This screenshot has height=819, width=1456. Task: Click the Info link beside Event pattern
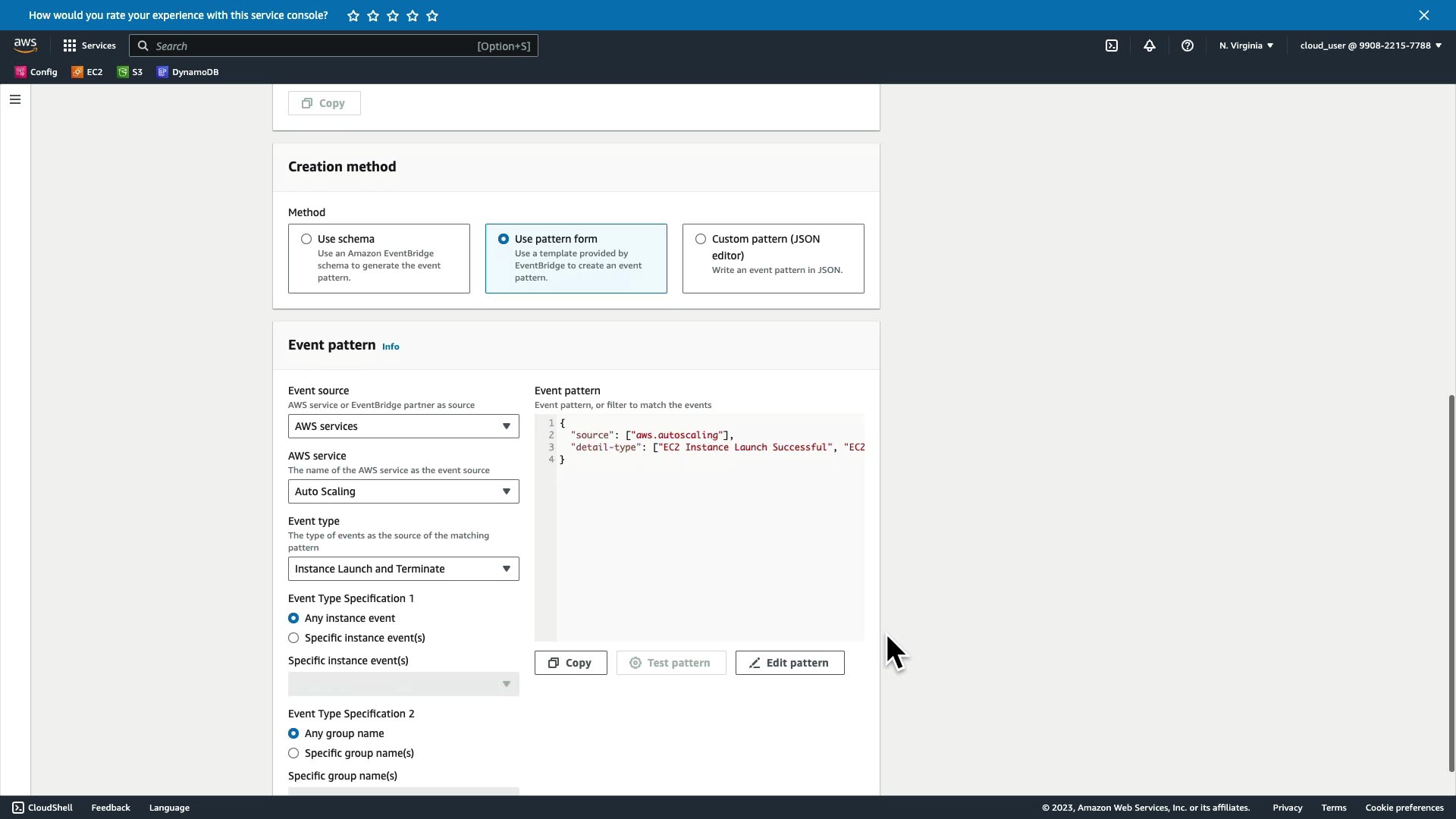click(391, 347)
